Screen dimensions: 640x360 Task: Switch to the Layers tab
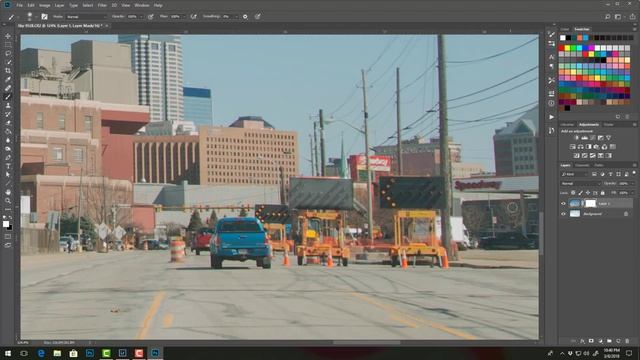pos(565,165)
